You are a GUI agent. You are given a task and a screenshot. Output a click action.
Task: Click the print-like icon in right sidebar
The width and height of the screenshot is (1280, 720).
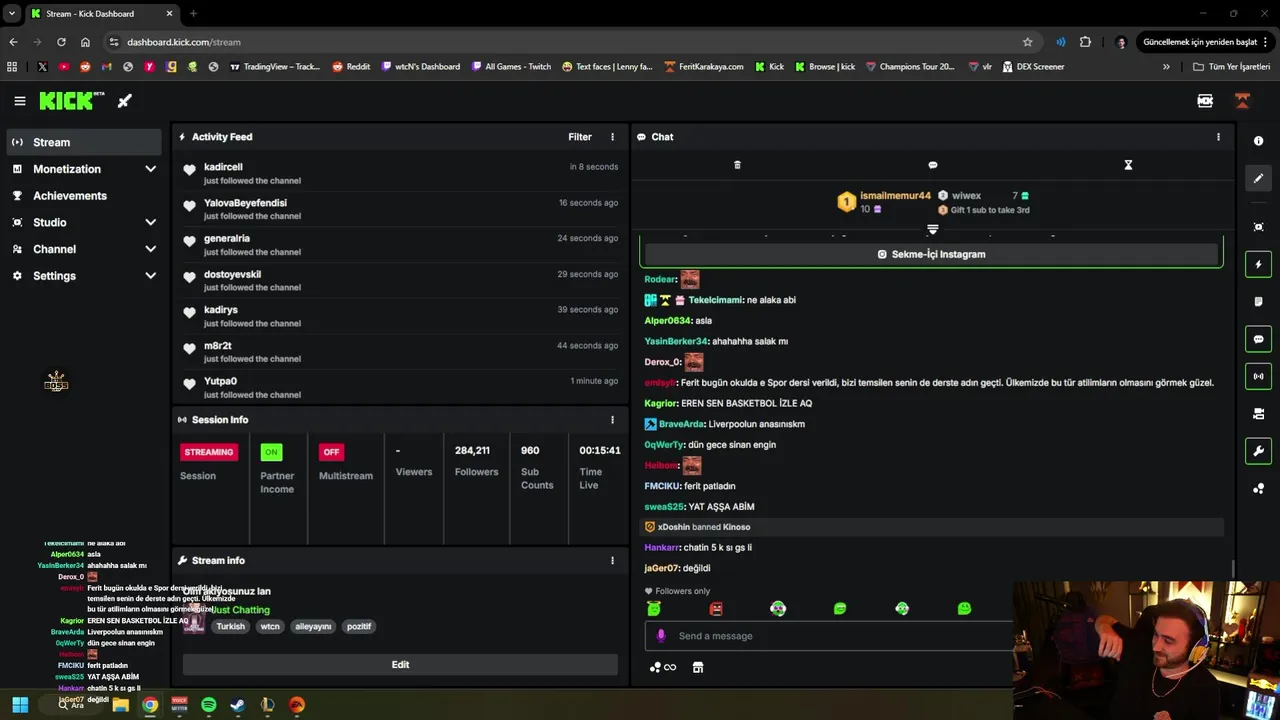coord(1259,414)
